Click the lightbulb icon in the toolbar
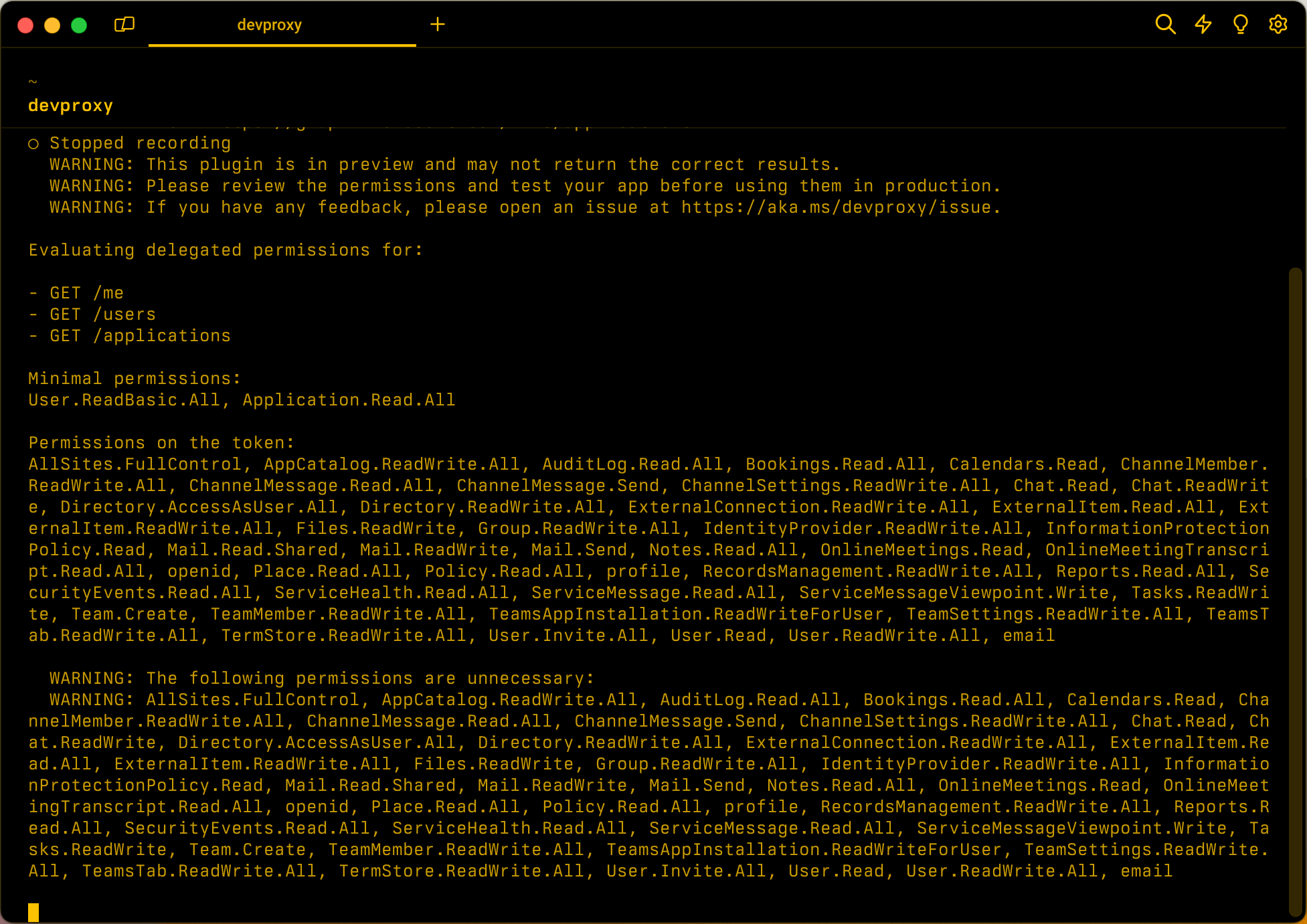 (x=1240, y=25)
